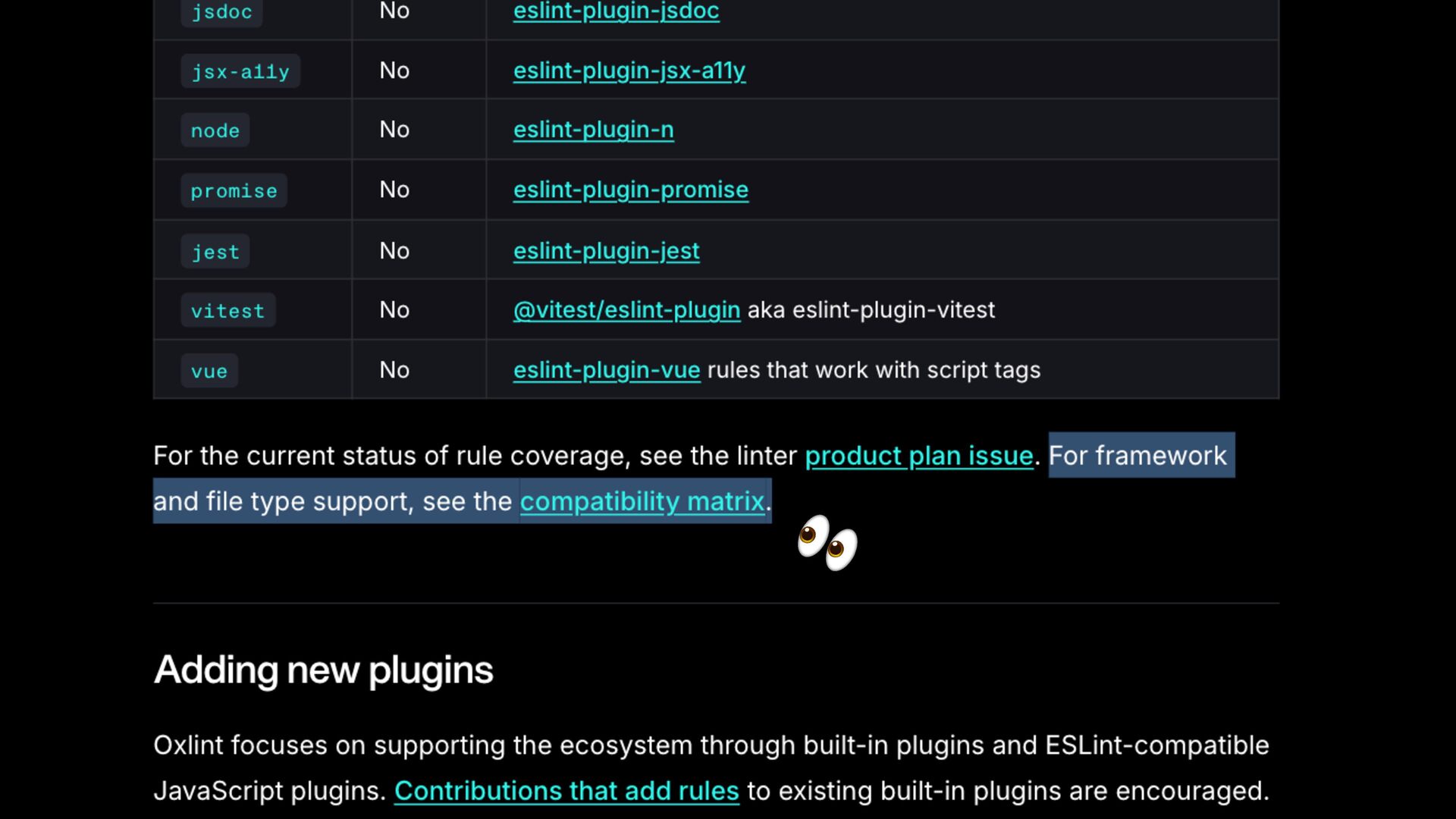Screen dimensions: 1456x819
Task: Click the jsx-a11y code badge
Action: point(240,71)
